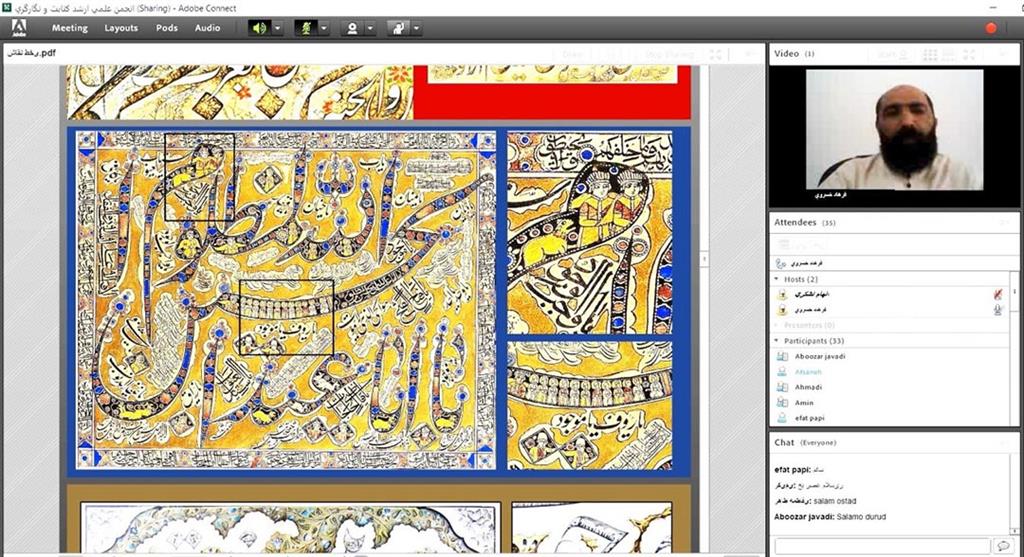Image resolution: width=1024 pixels, height=557 pixels.
Task: Click the faded Stop Sharing button
Action: [x=669, y=54]
